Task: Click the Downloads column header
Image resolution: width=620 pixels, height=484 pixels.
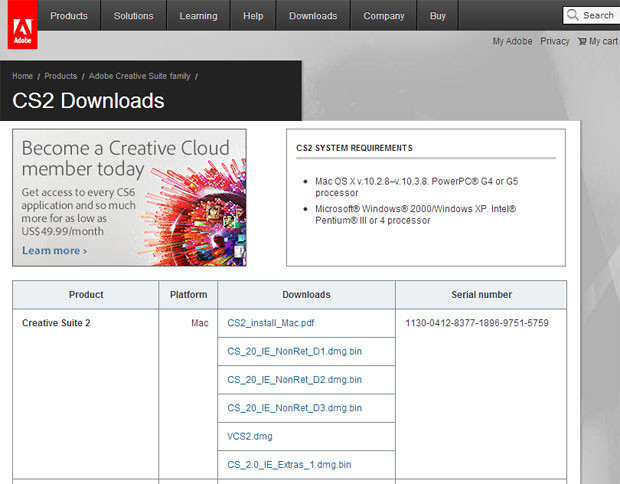Action: point(306,295)
